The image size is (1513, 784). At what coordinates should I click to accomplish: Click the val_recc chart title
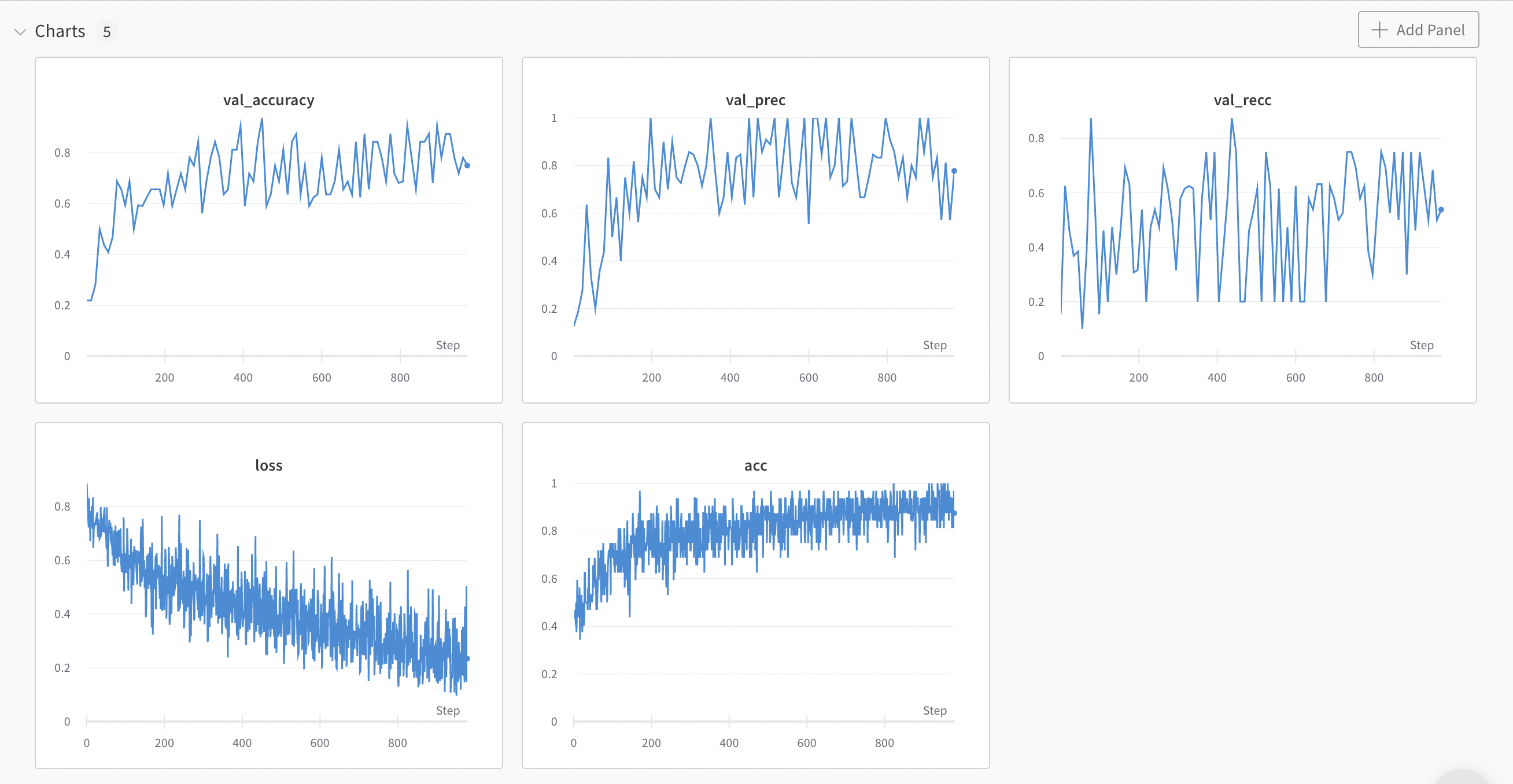tap(1243, 101)
